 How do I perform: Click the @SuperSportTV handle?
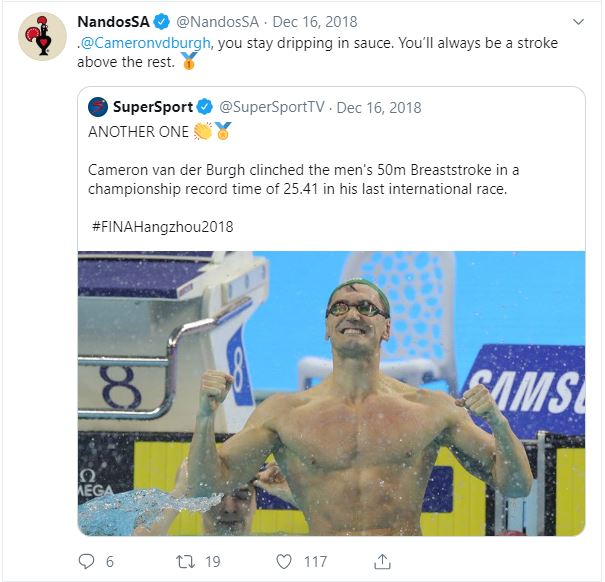272,107
